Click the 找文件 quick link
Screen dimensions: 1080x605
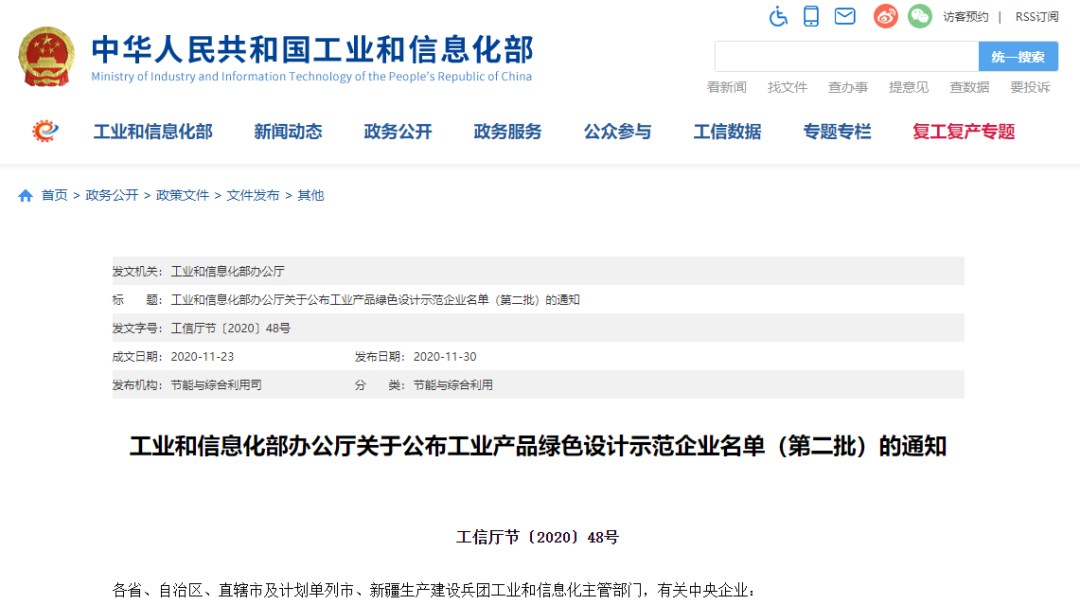pos(787,87)
